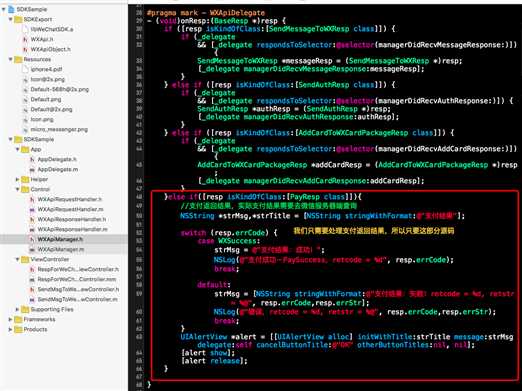The height and width of the screenshot is (391, 522).
Task: Click the Helper yellow folder icon
Action: (25, 179)
